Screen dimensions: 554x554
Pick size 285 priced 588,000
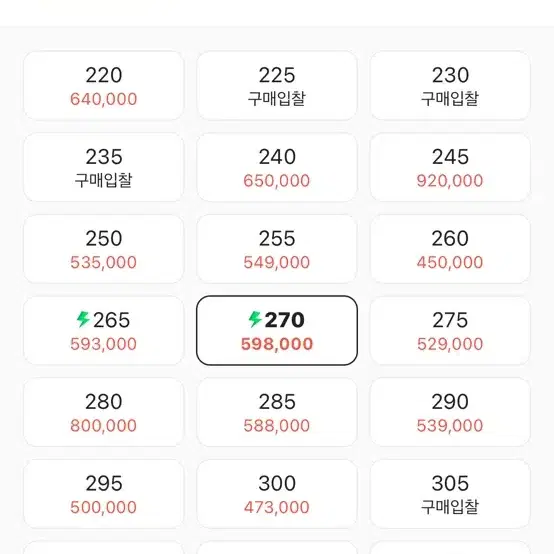click(277, 412)
